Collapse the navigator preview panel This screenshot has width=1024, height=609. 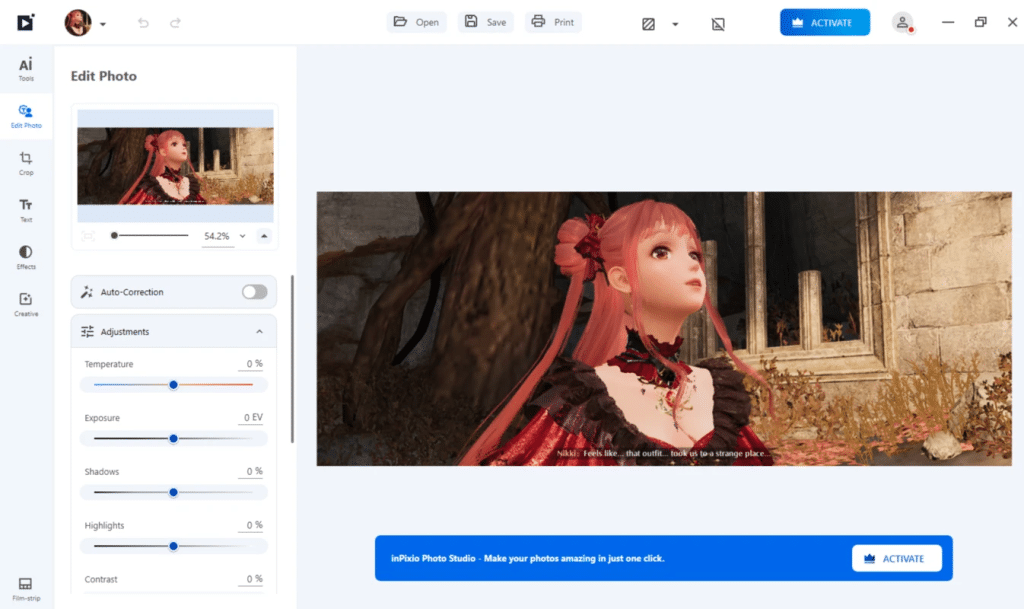(264, 236)
